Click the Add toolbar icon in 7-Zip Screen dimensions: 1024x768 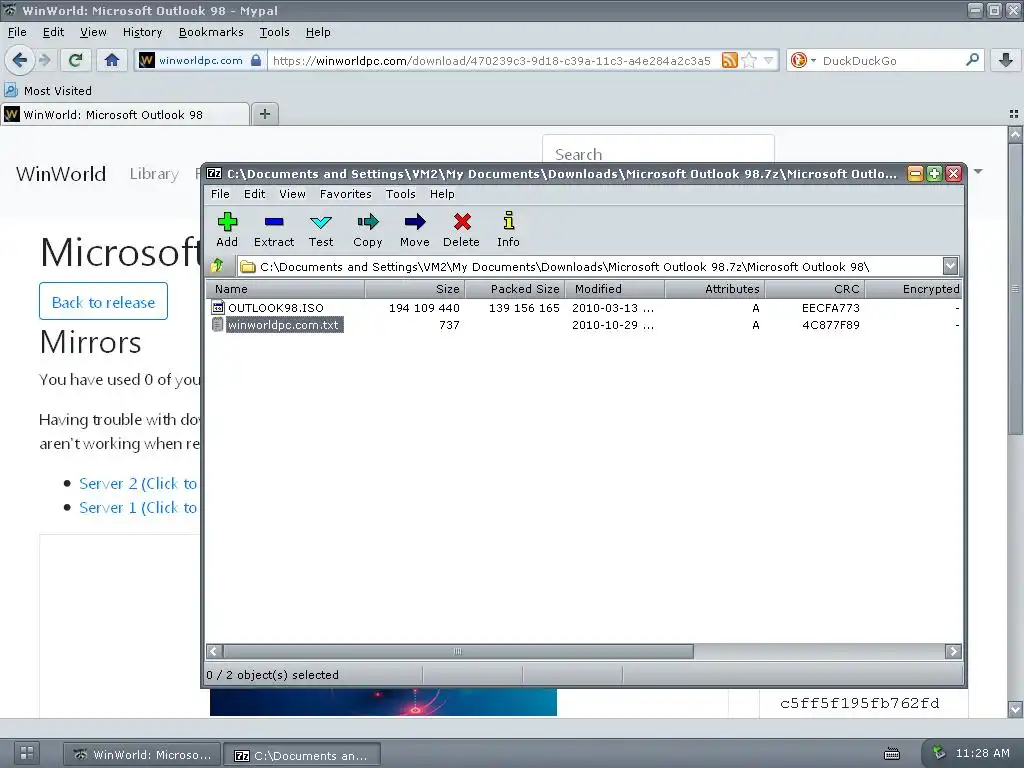coord(227,222)
